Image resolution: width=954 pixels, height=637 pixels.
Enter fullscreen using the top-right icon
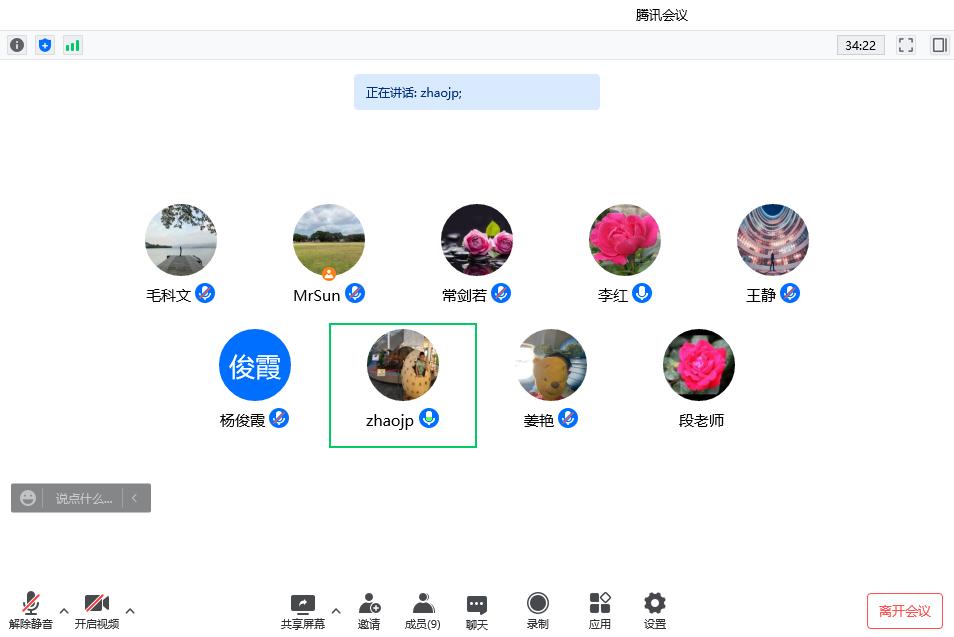(905, 45)
